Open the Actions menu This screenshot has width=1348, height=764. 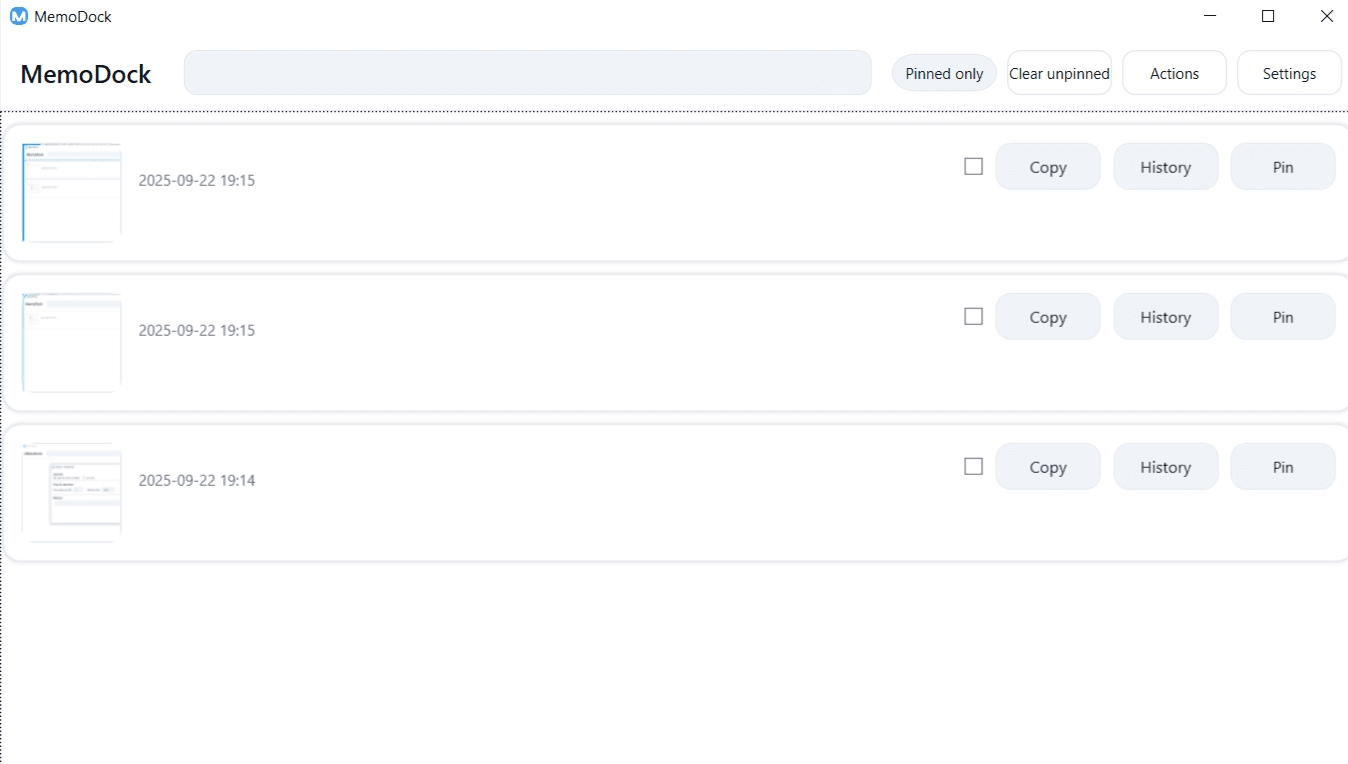[1174, 73]
